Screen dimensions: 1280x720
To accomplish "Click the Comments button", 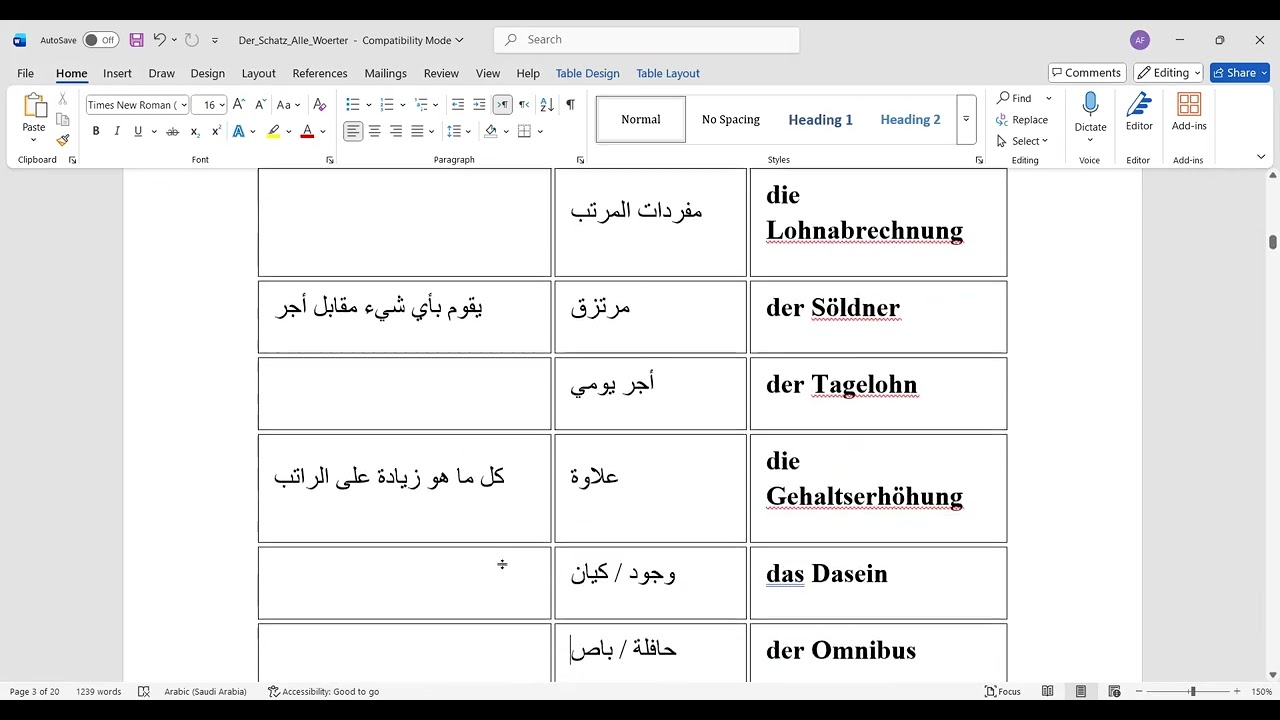I will [1087, 73].
